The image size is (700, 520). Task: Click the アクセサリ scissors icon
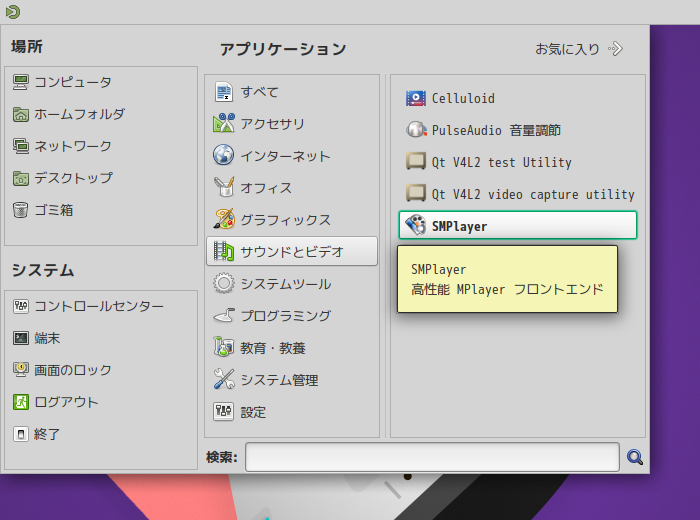224,124
